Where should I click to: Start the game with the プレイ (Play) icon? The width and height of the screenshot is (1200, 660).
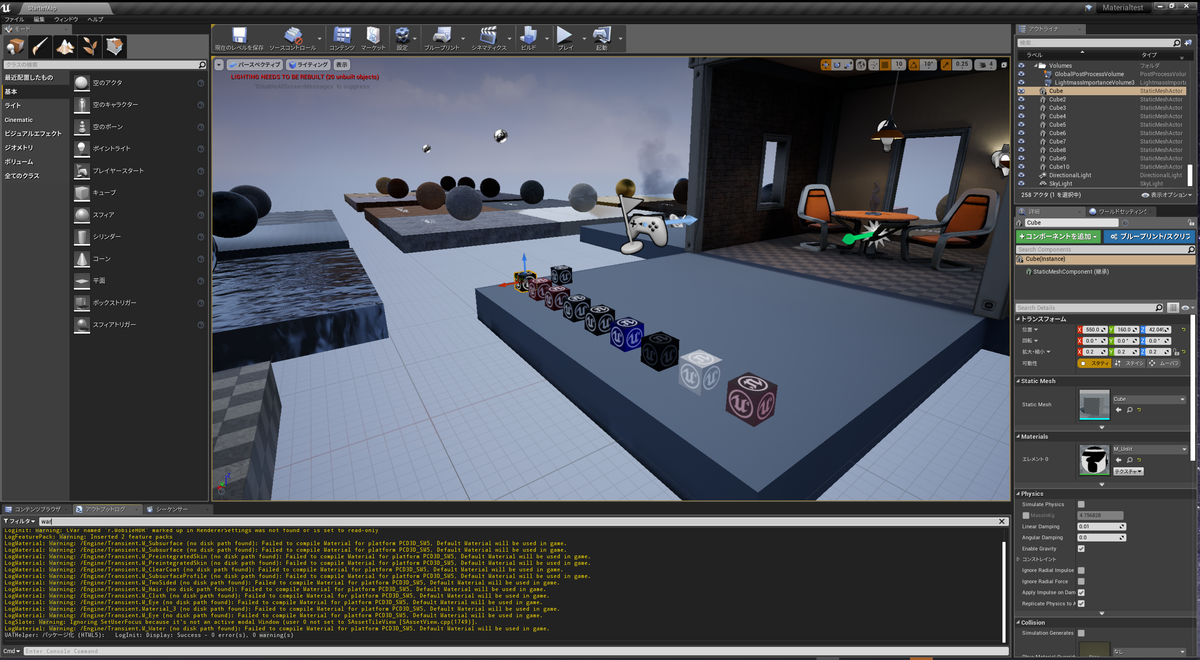point(563,35)
